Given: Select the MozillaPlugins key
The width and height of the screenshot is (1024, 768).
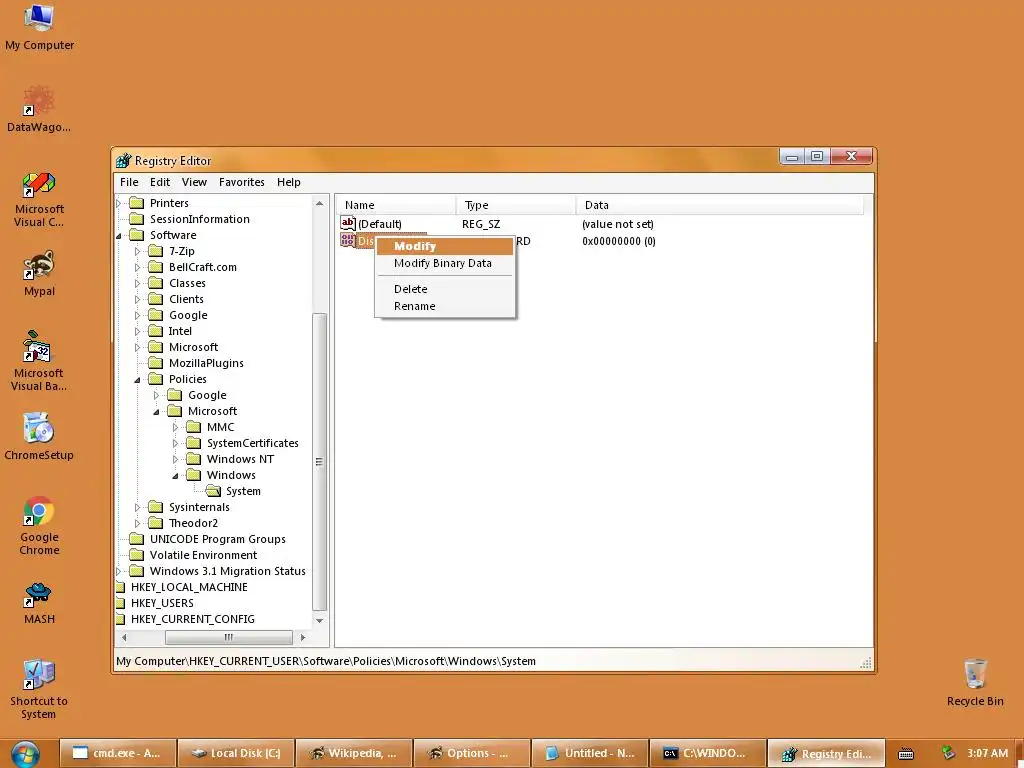Looking at the screenshot, I should (x=206, y=363).
